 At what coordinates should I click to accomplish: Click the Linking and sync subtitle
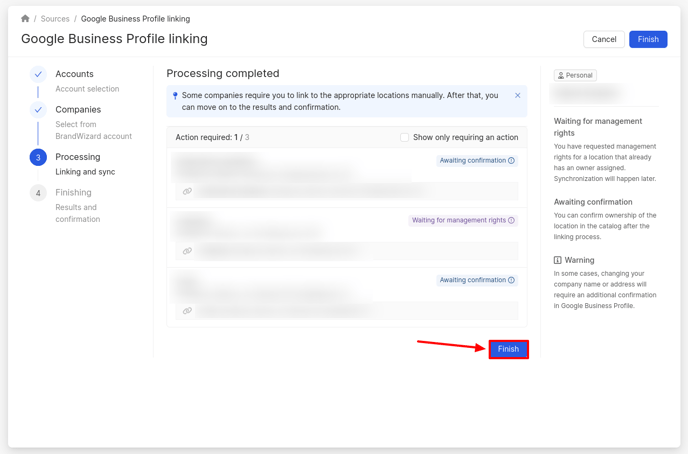85,172
